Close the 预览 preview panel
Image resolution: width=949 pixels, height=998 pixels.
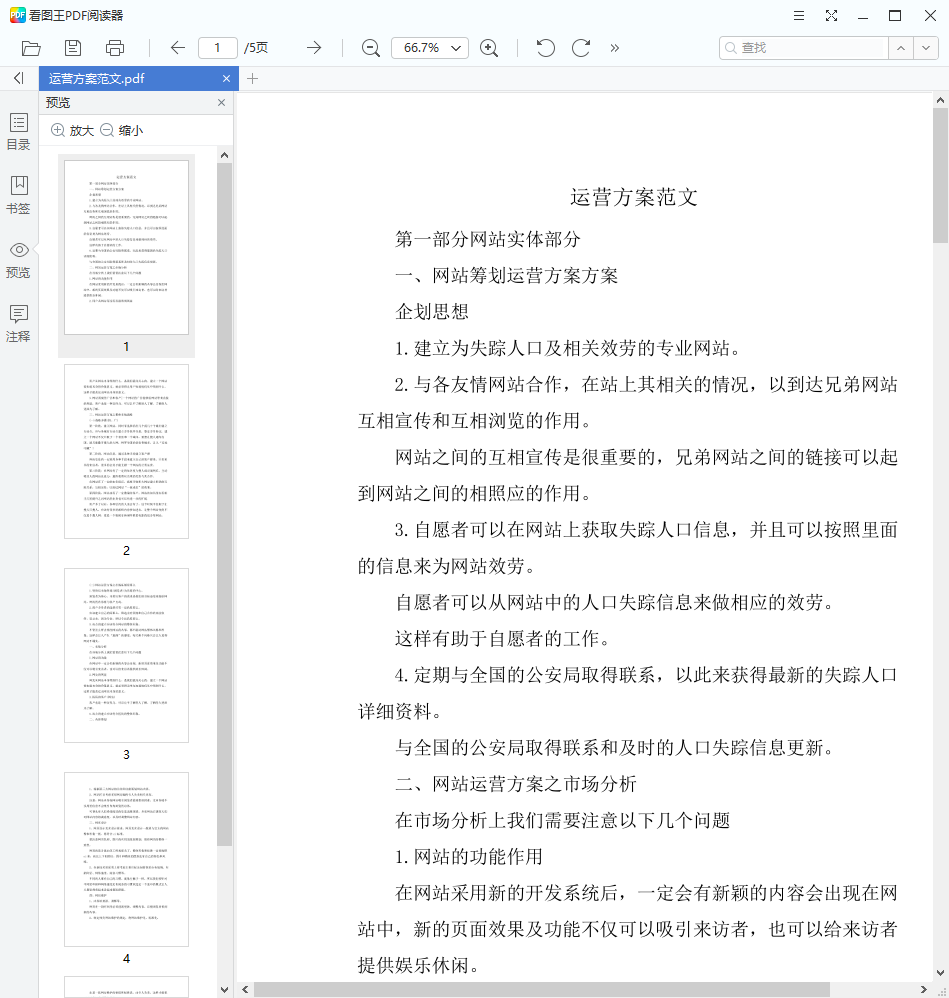point(221,102)
